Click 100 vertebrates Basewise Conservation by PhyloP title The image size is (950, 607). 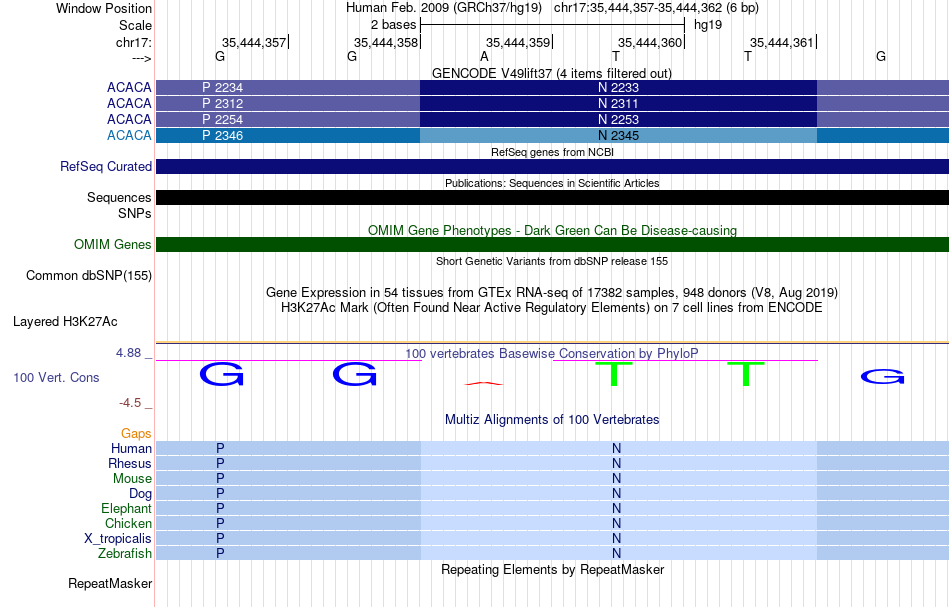[x=552, y=353]
